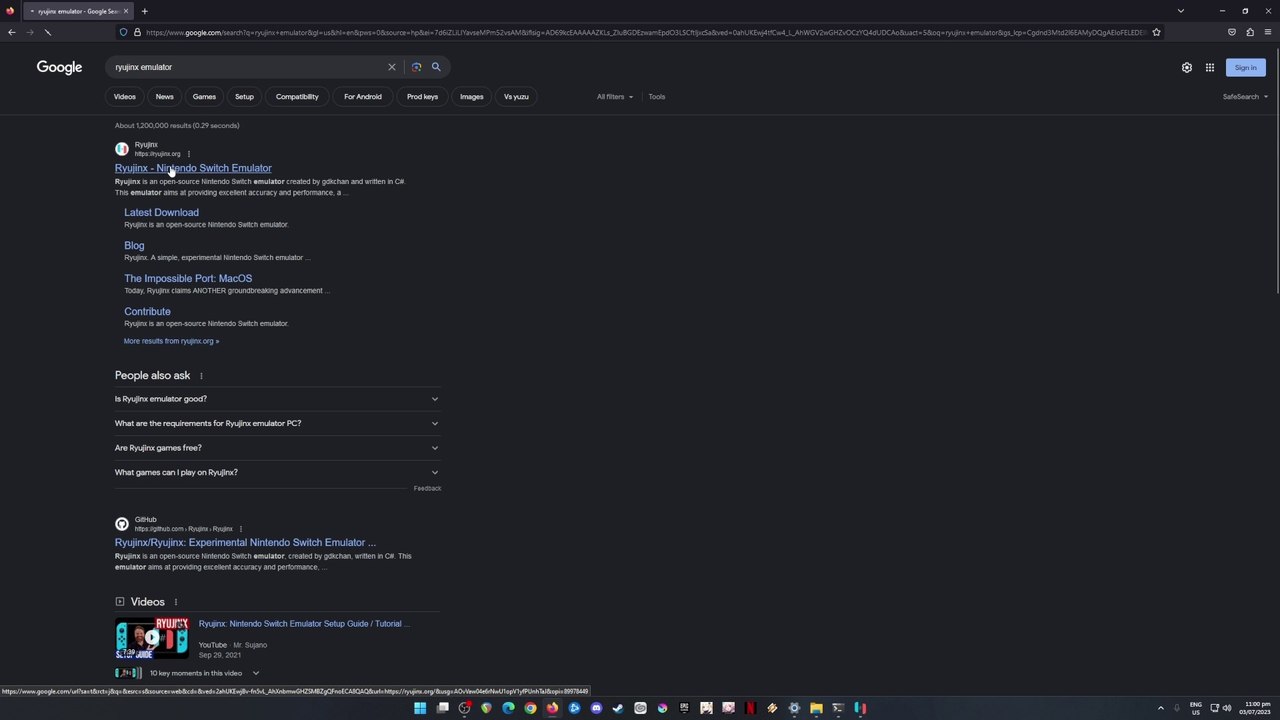Open the SafeSearch dropdown
Viewport: 1280px width, 720px height.
tap(1245, 97)
